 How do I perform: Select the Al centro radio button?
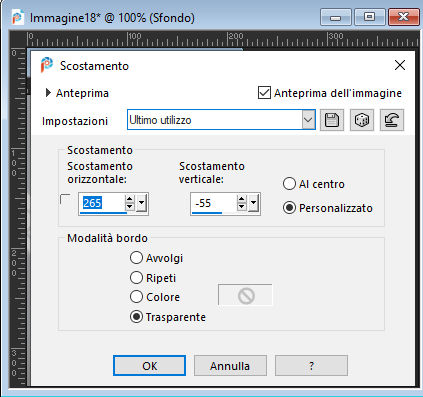289,184
